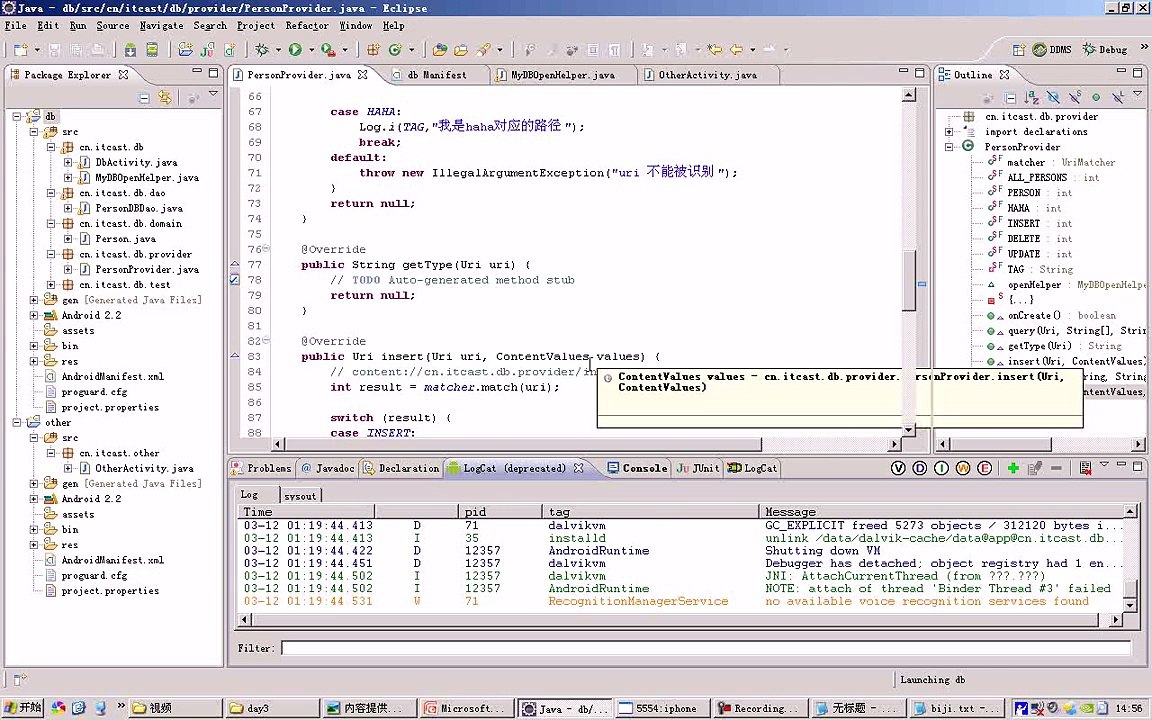Click the New Java Class toolbar icon
This screenshot has height=720, width=1152.
point(395,49)
